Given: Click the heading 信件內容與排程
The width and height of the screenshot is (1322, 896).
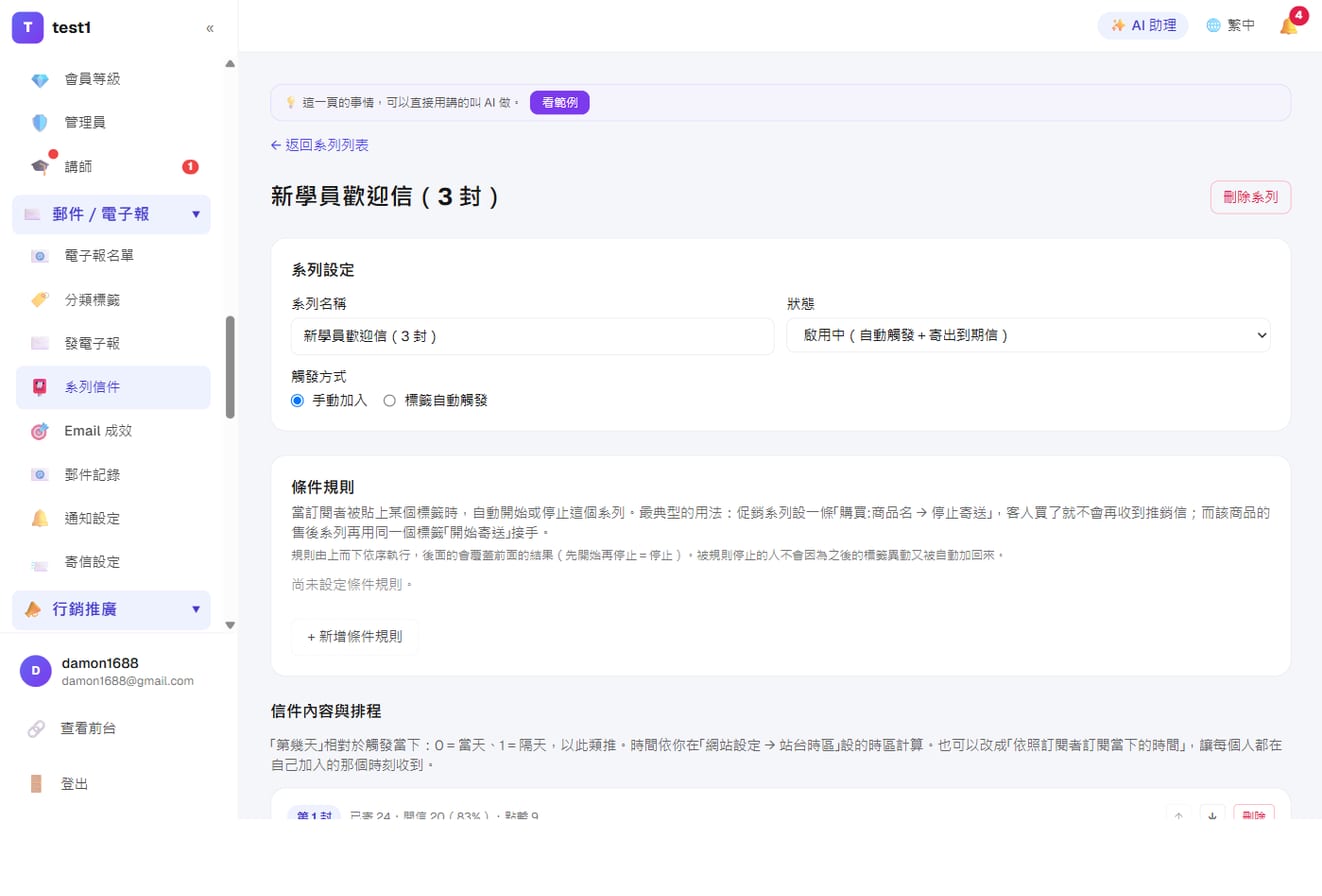Looking at the screenshot, I should [326, 711].
